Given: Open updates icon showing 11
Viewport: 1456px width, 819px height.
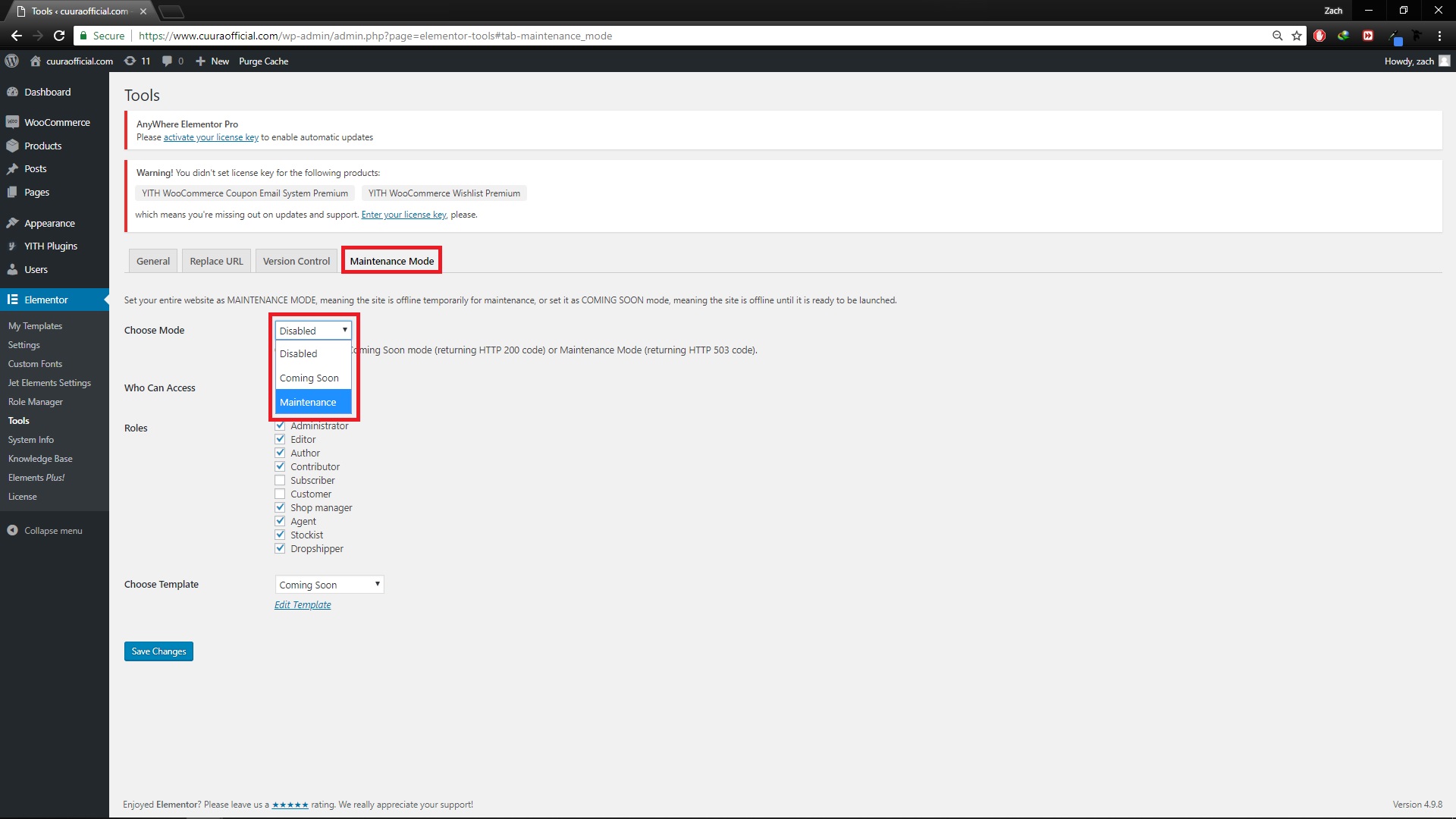Looking at the screenshot, I should tap(130, 61).
